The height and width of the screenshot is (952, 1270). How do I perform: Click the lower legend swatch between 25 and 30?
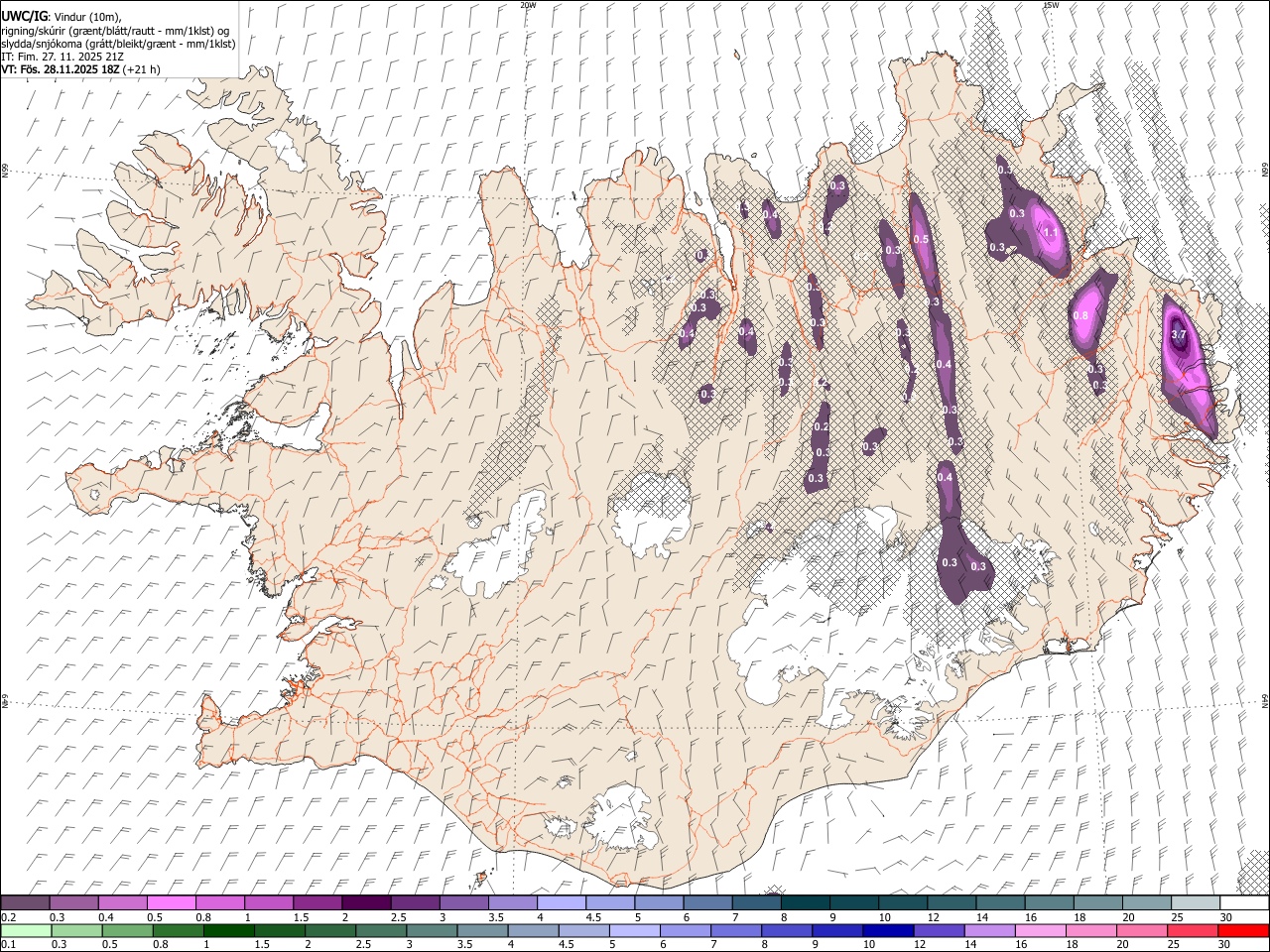coord(1192,930)
